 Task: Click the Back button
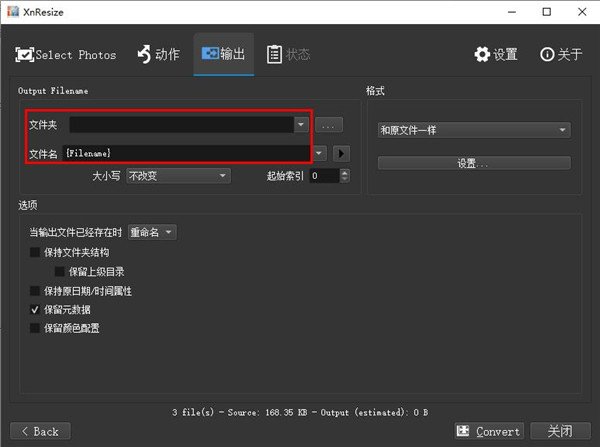tap(41, 431)
